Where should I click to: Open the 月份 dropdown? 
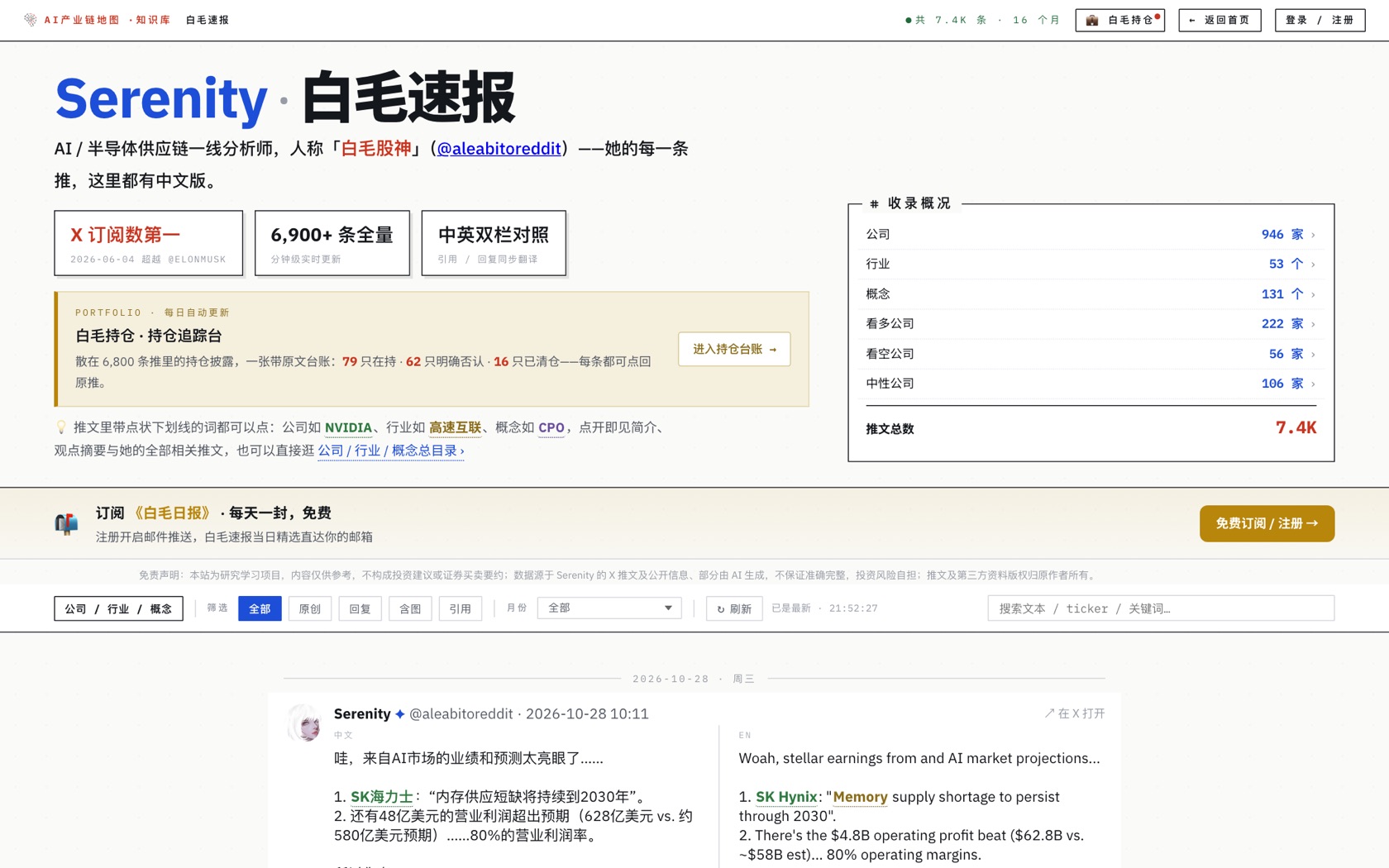click(x=609, y=608)
